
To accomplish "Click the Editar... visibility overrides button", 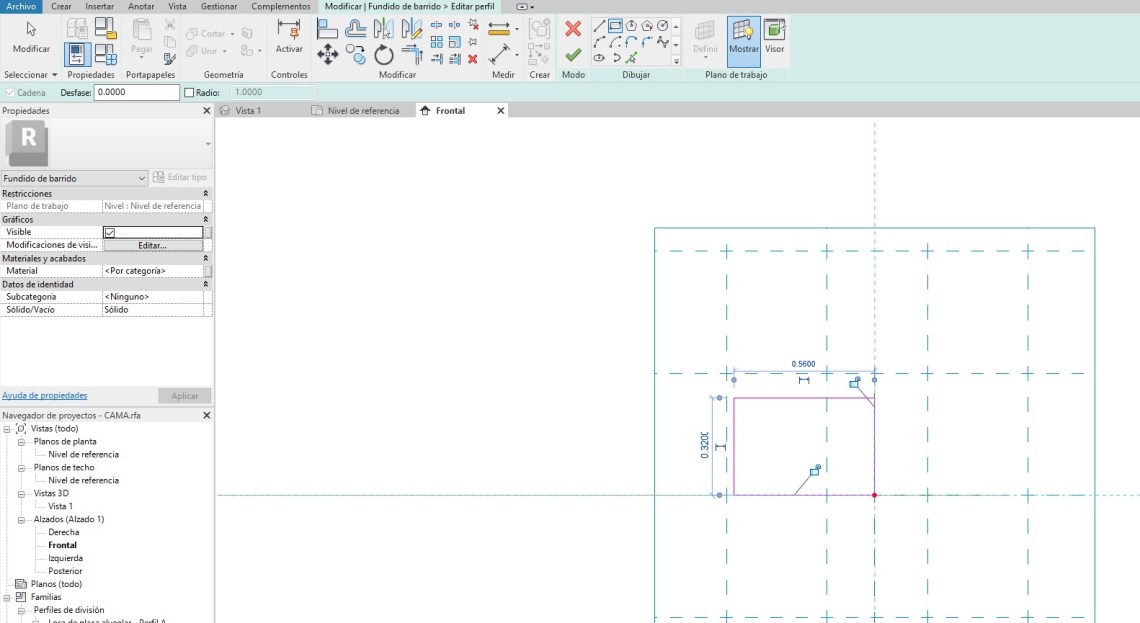I will [152, 245].
